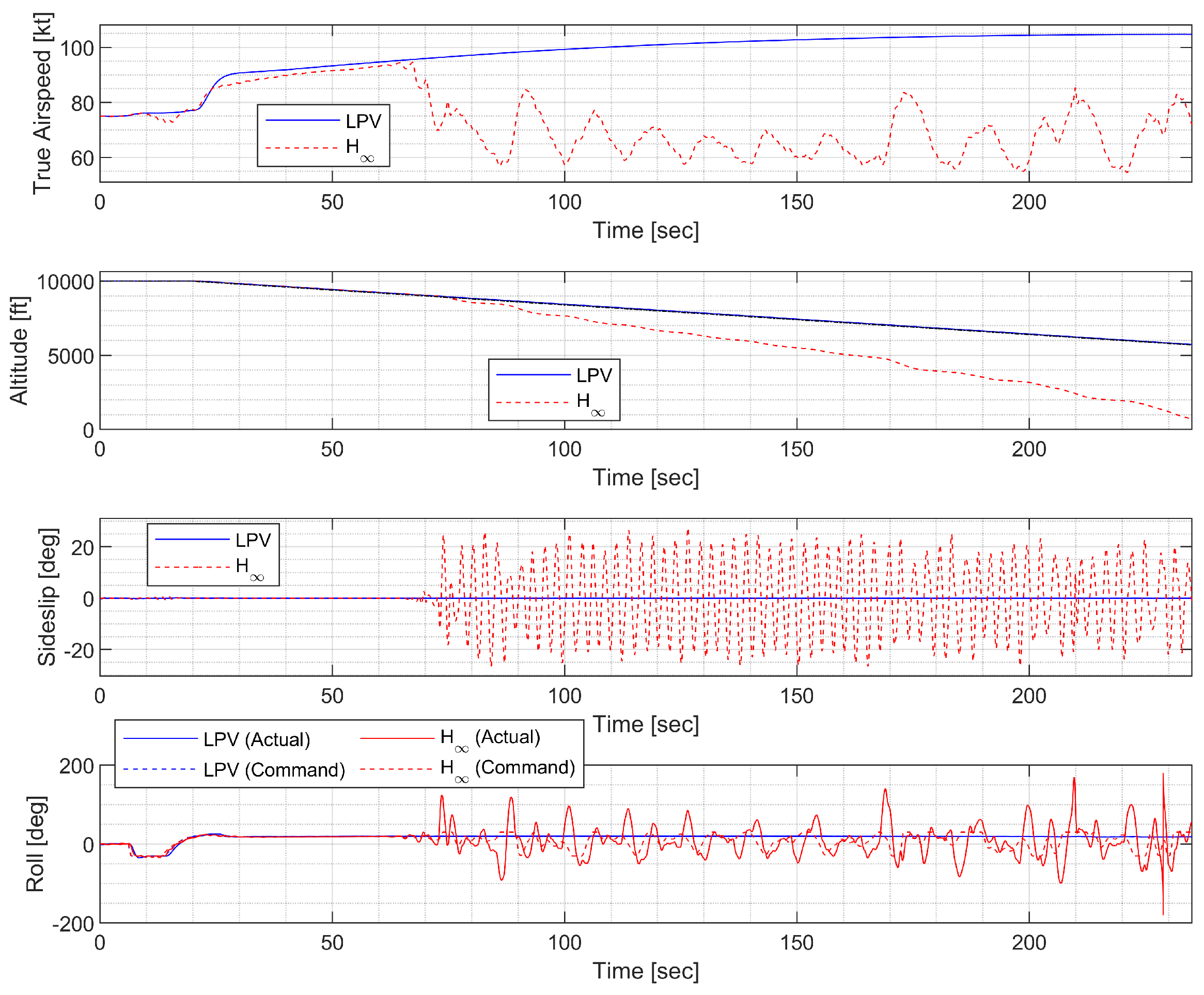Click the LPV legend entry in airspeed plot
The image size is (1204, 995).
click(363, 121)
